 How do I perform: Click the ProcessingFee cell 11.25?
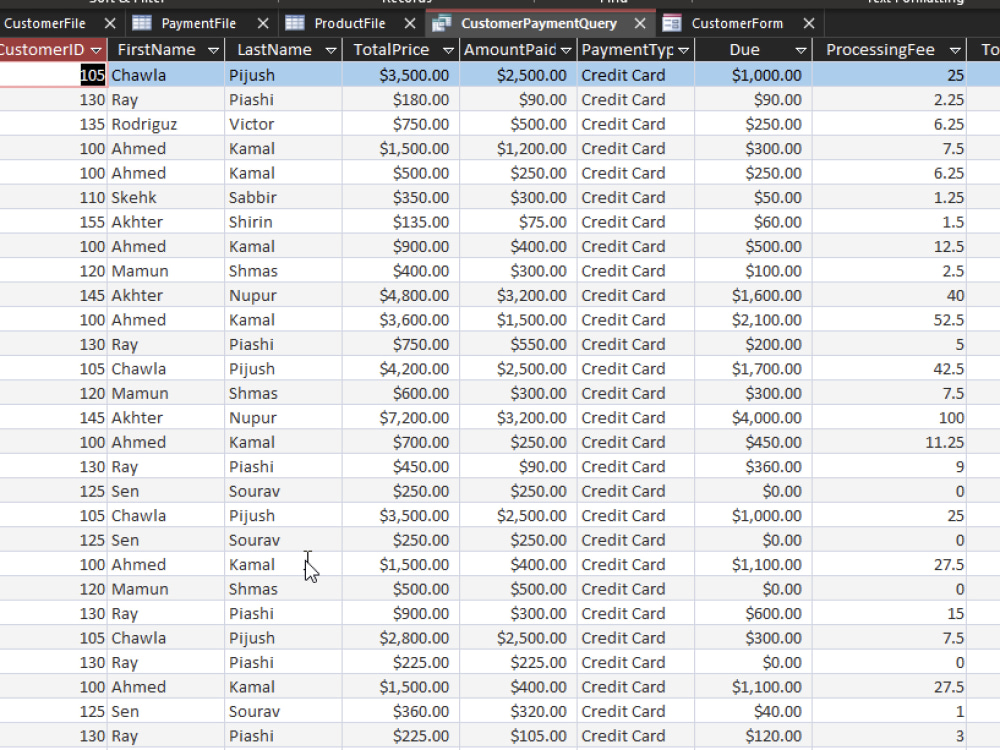(x=889, y=443)
